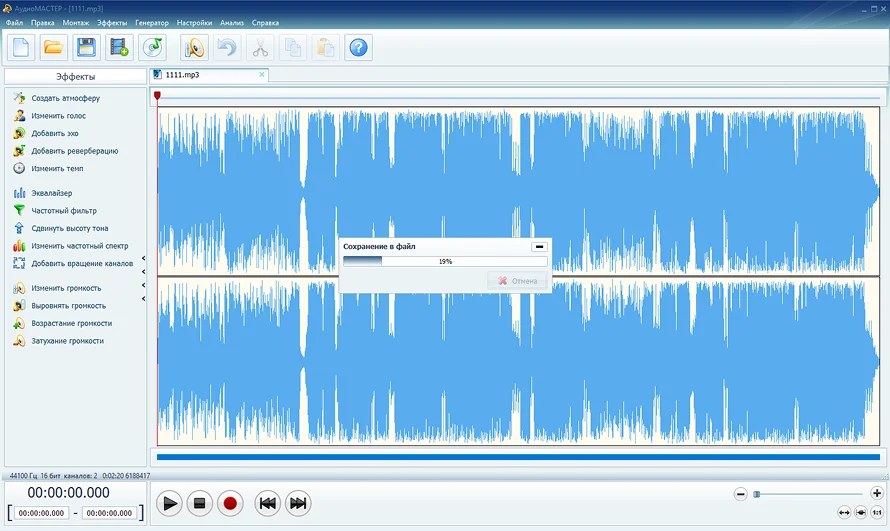Viewport: 890px width, 531px height.
Task: Open the Файл menu
Action: pyautogui.click(x=14, y=23)
